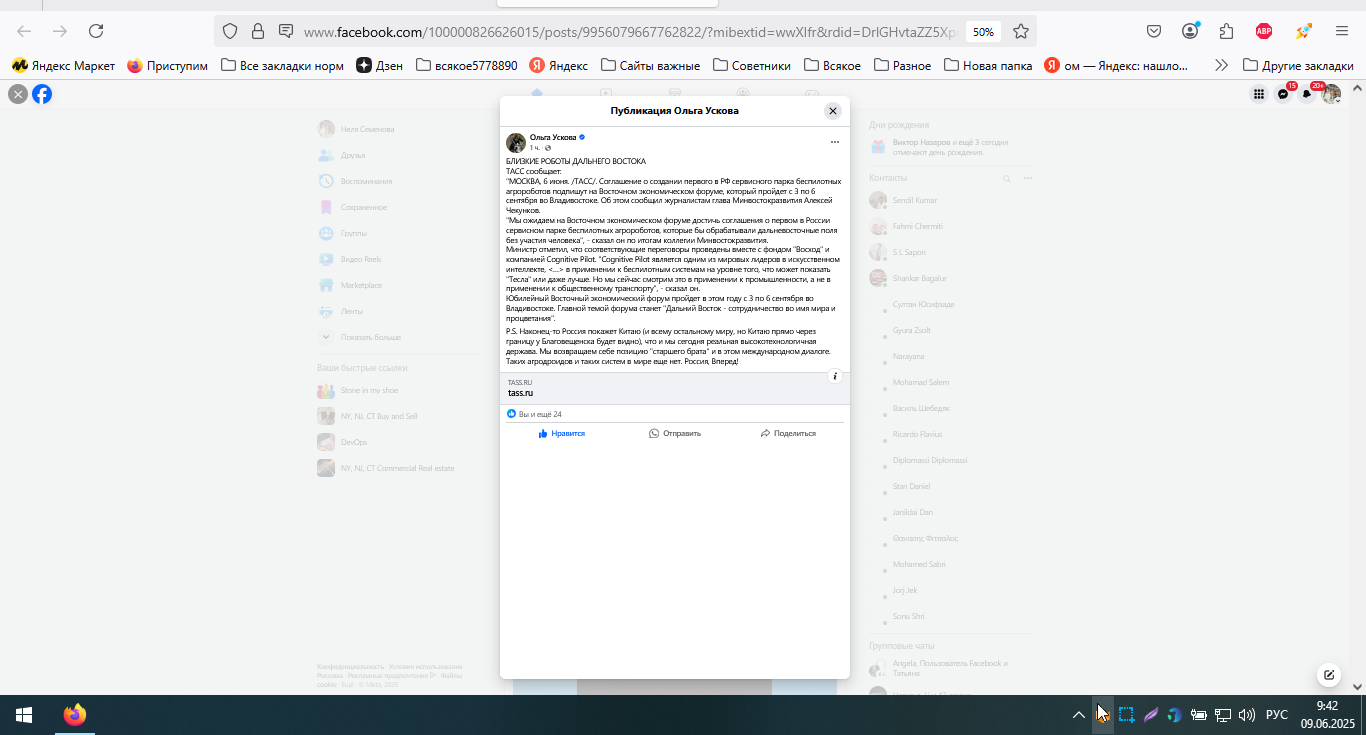This screenshot has width=1366, height=735.
Task: Open 'Другие закладки' folder
Action: tap(1298, 66)
